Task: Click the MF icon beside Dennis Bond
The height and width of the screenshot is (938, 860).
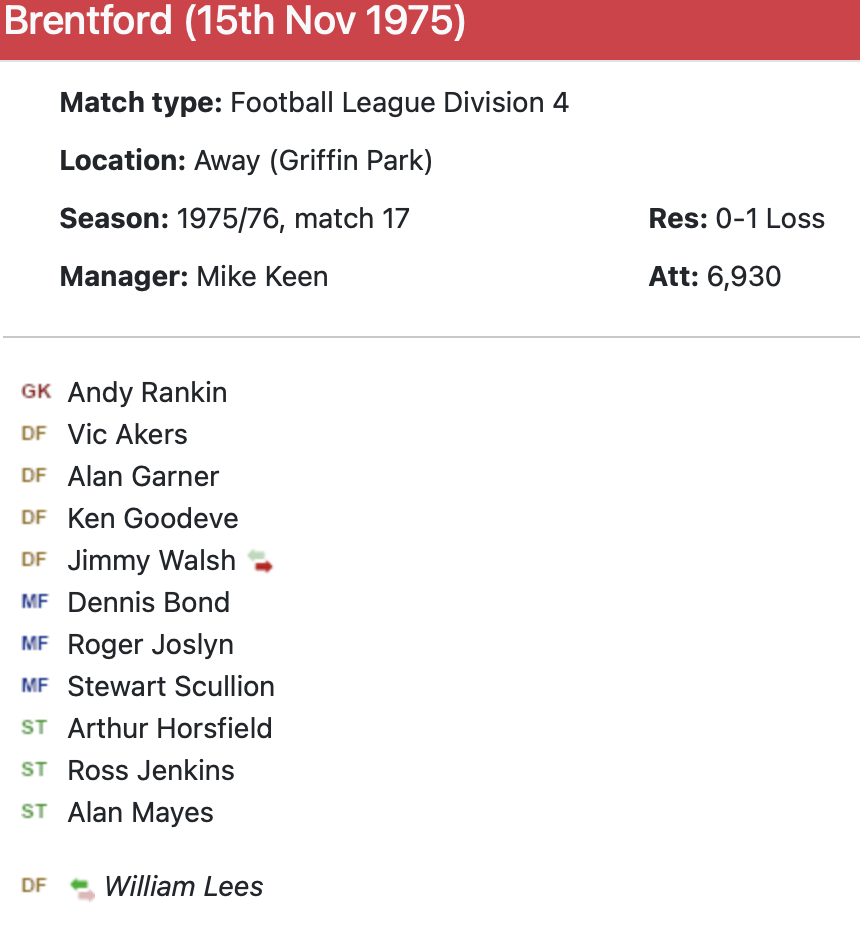Action: pyautogui.click(x=34, y=602)
